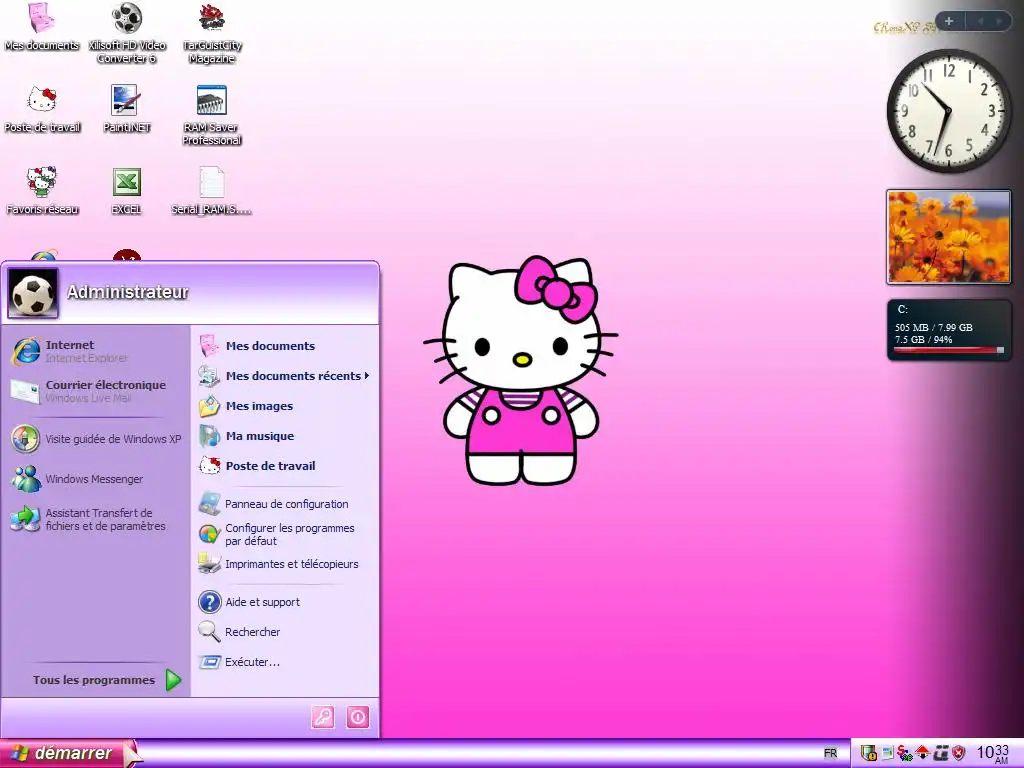Select the Paint.NET desktop shortcut

point(126,110)
